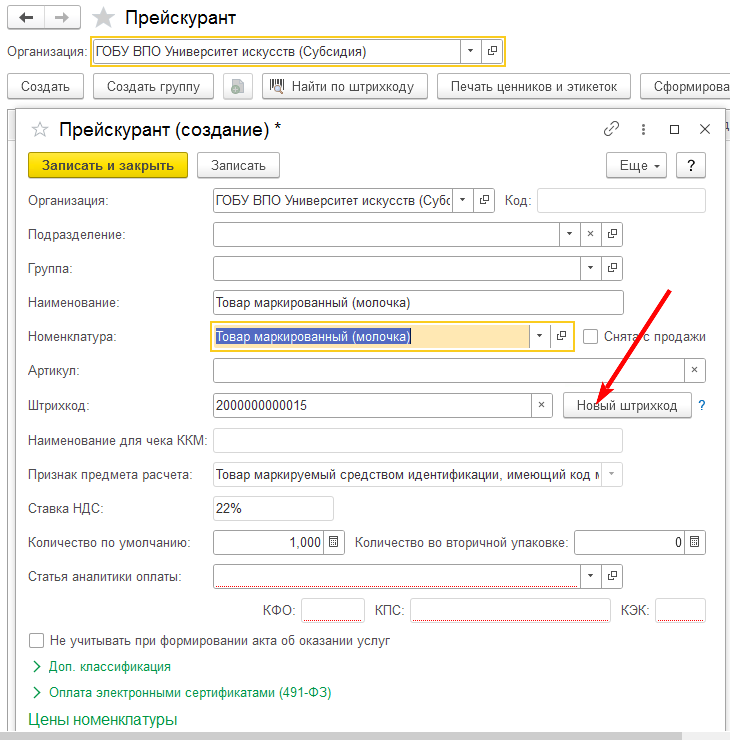The height and width of the screenshot is (740, 730).
Task: Click into the Артикул input field
Action: 448,371
